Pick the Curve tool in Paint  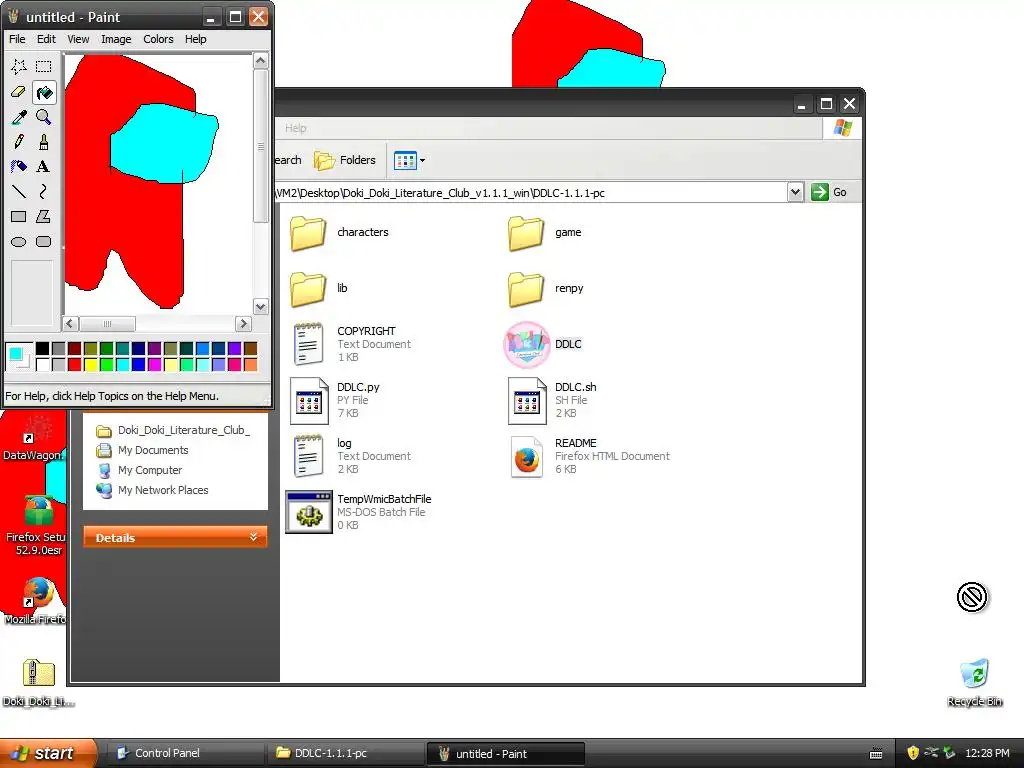pos(44,191)
